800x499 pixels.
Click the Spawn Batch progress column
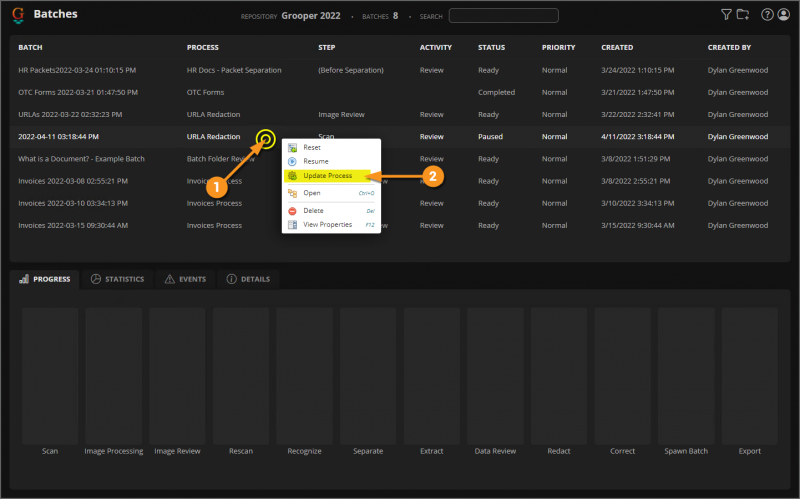click(x=686, y=376)
